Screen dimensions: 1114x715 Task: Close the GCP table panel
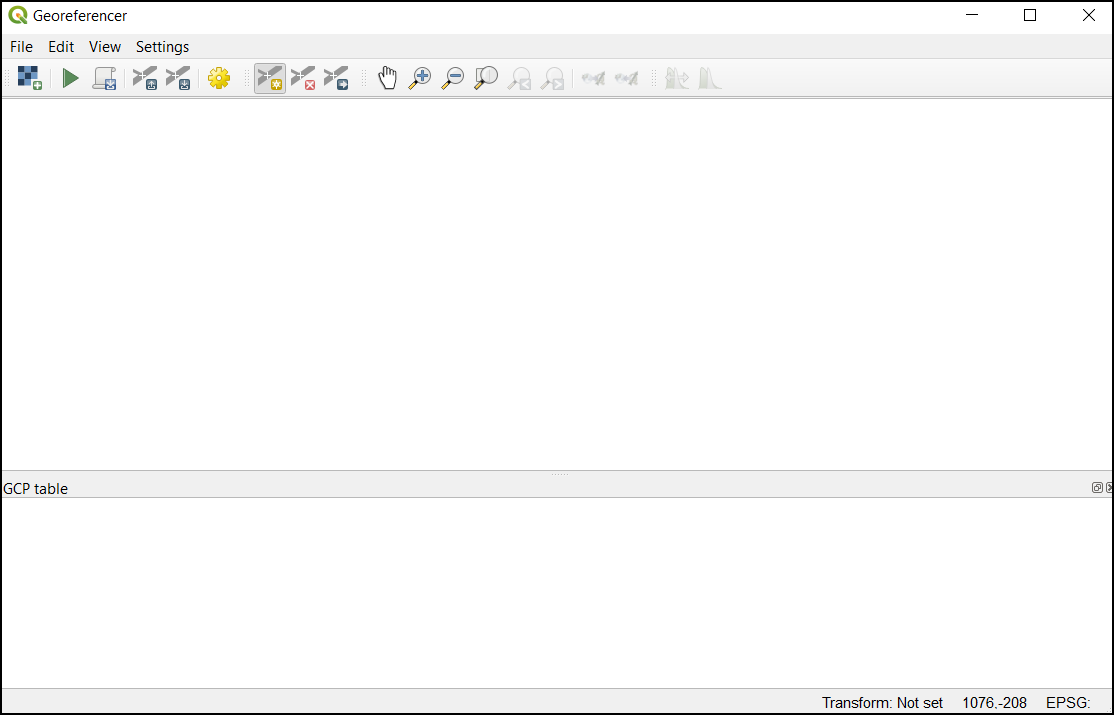click(x=1109, y=488)
